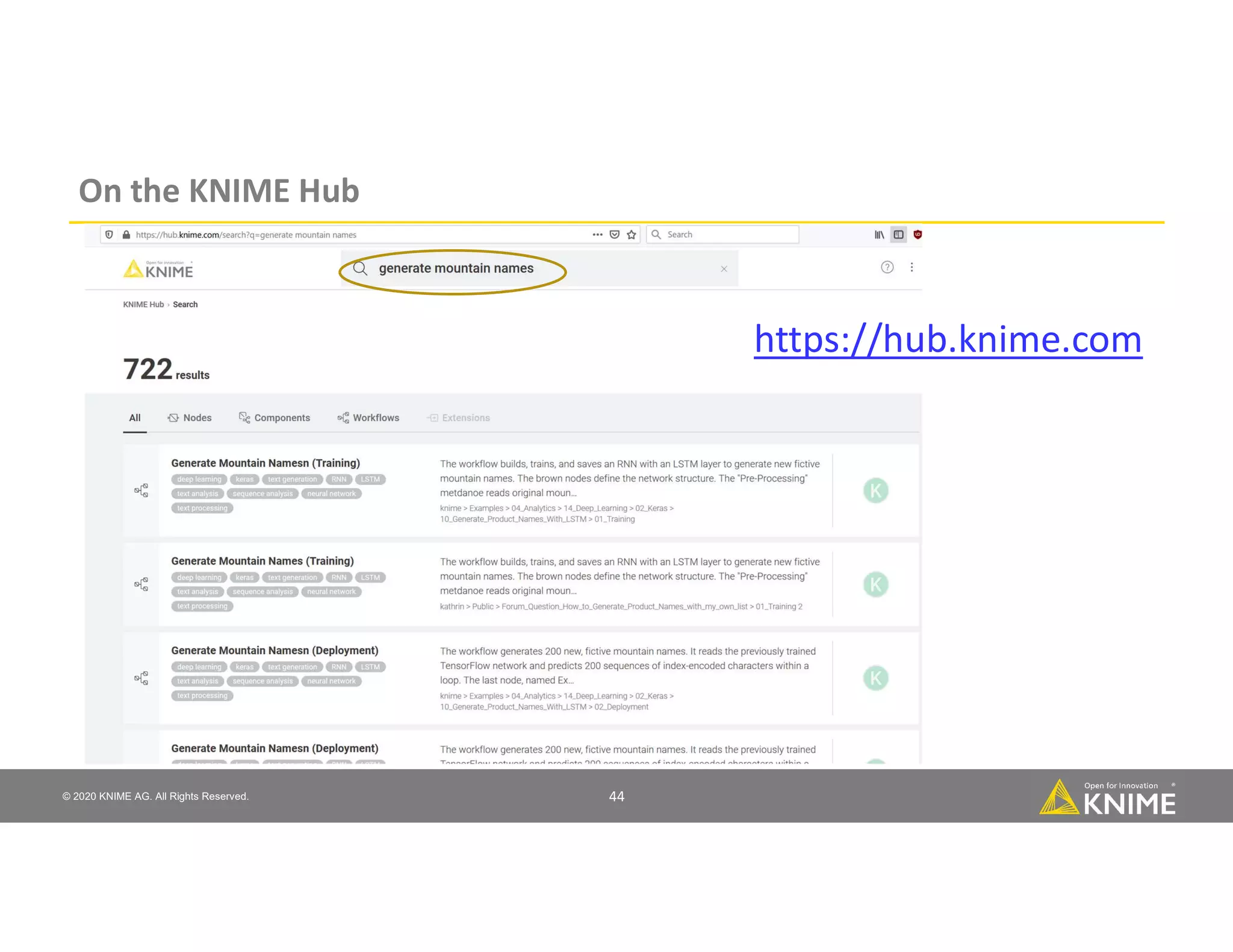1233x952 pixels.
Task: Open Generate Mountain Namesn (Training) result
Action: [266, 463]
